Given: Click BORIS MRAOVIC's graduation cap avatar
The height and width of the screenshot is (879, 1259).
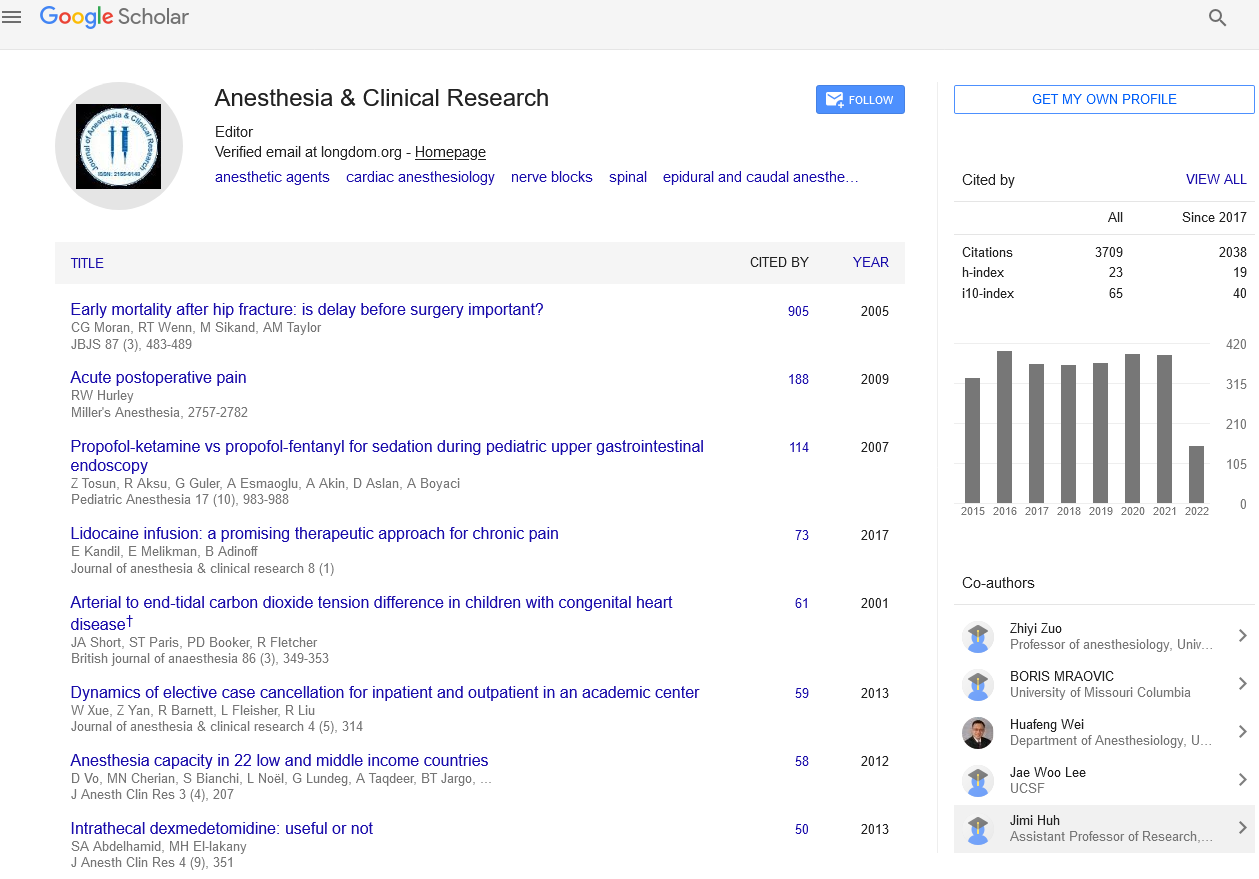Looking at the screenshot, I should 977,684.
